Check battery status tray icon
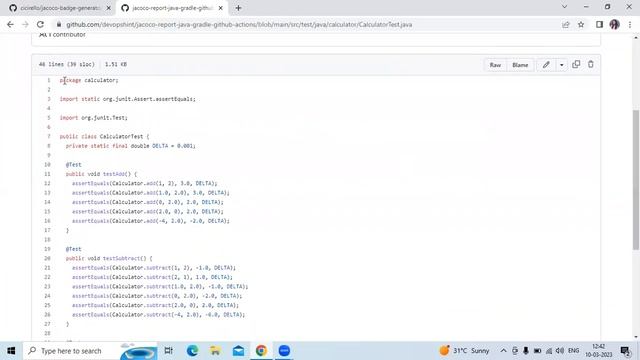The image size is (640, 360). pos(538,351)
